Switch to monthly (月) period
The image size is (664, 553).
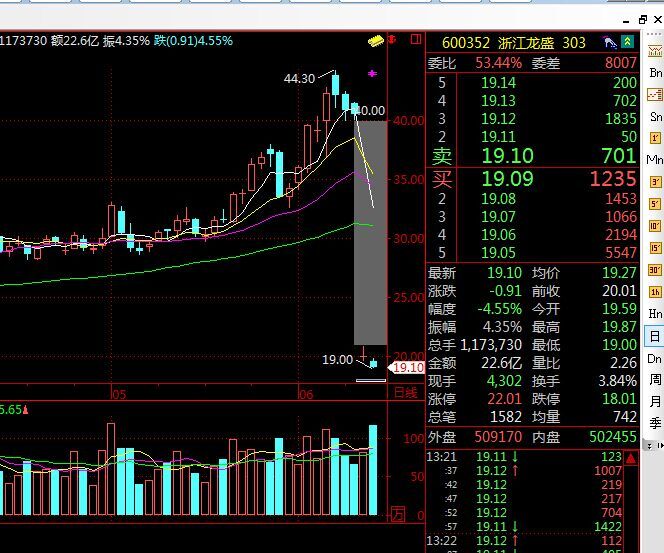[655, 402]
